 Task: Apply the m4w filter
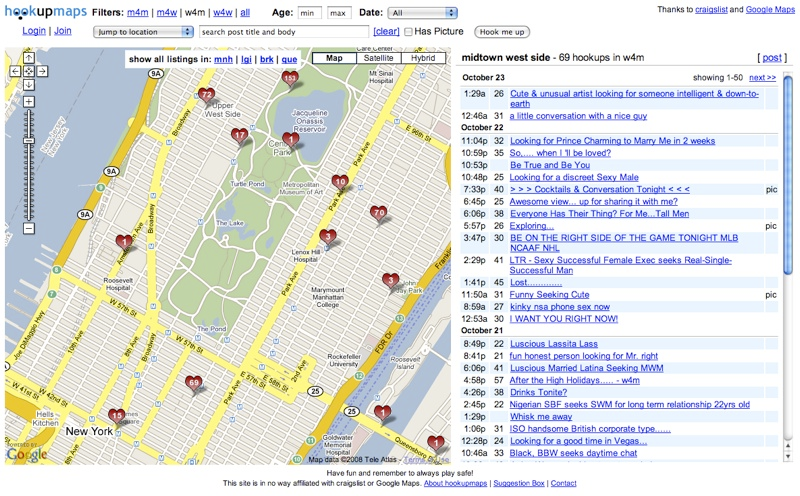coord(167,13)
